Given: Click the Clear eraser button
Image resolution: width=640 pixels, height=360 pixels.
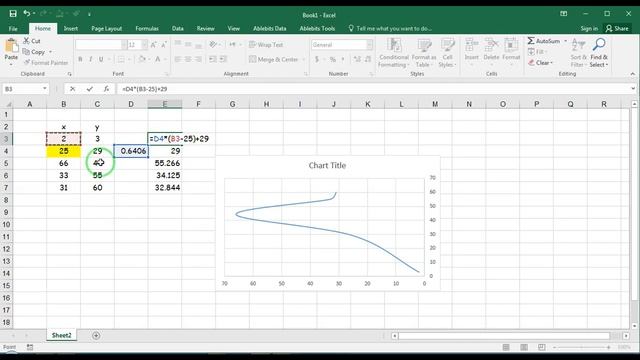Looking at the screenshot, I should click(x=540, y=62).
